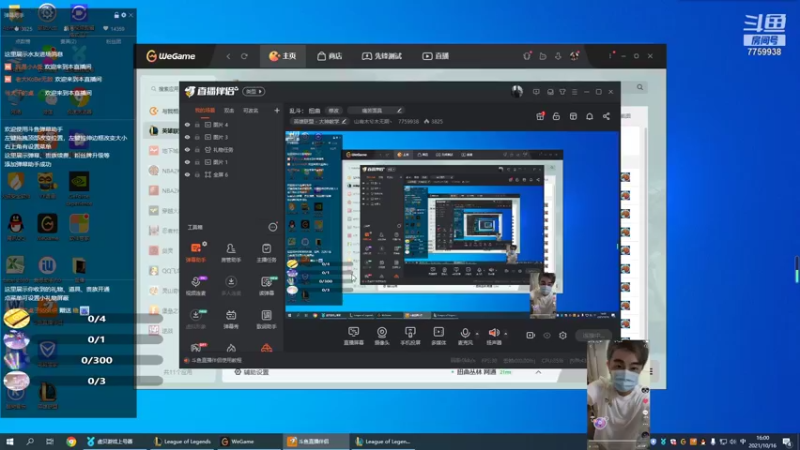The height and width of the screenshot is (450, 800).
Task: Click the streaming preview canvas
Action: pyautogui.click(x=452, y=225)
